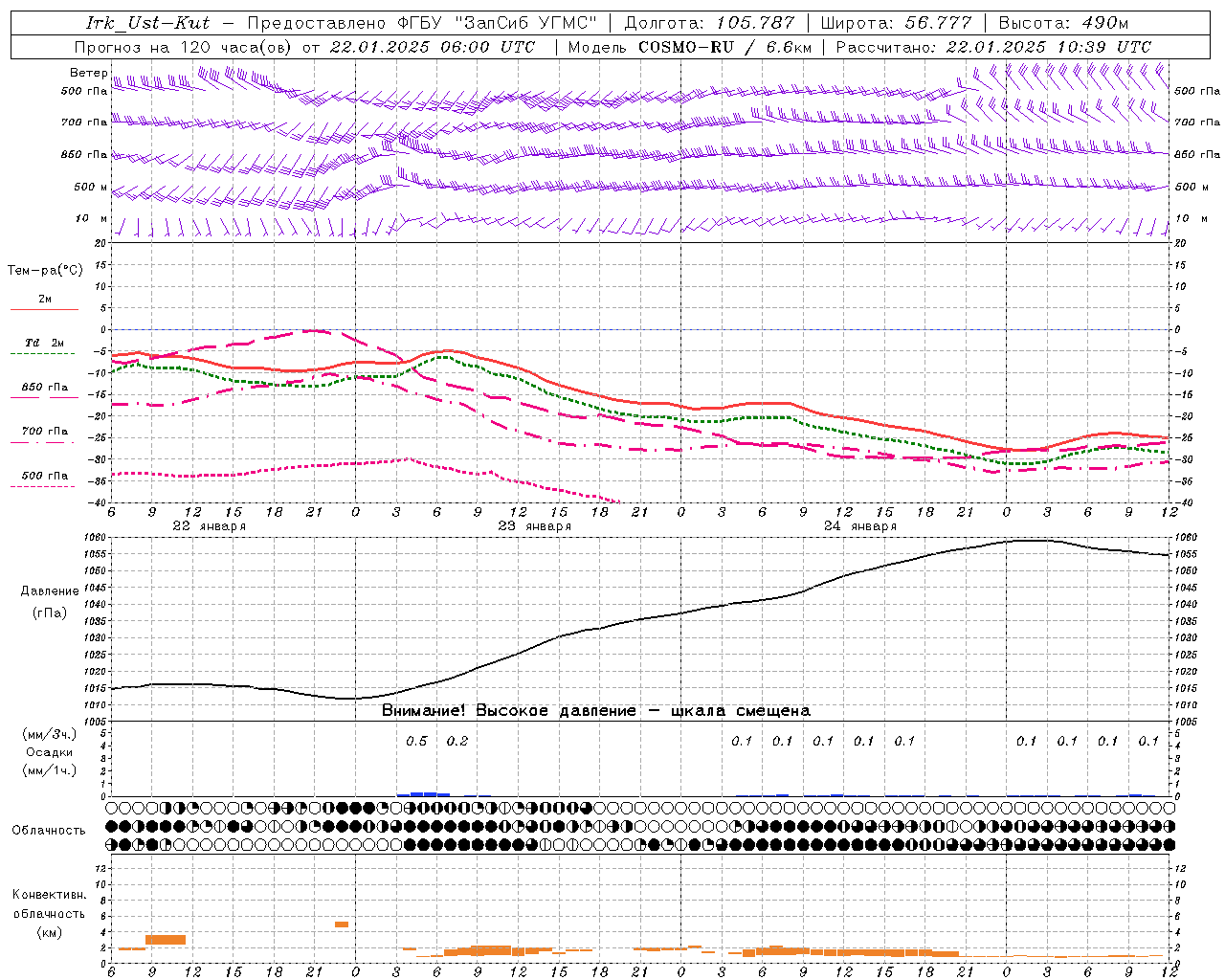Click the tall orange convective bar on 22 января

click(x=166, y=940)
